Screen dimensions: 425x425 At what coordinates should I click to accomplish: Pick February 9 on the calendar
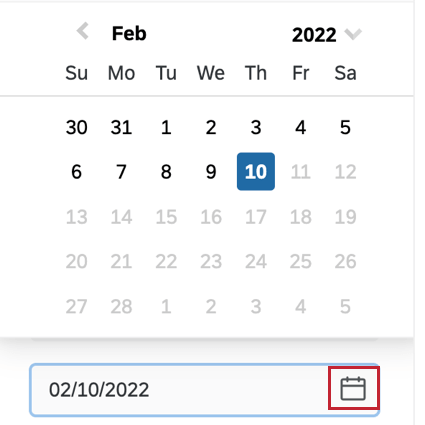pyautogui.click(x=211, y=172)
